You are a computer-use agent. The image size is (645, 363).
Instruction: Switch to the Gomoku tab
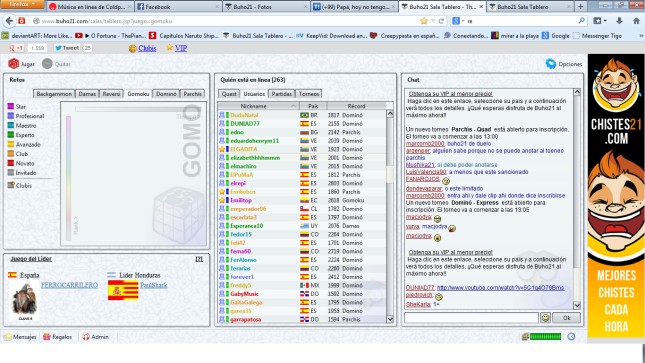pyautogui.click(x=138, y=94)
